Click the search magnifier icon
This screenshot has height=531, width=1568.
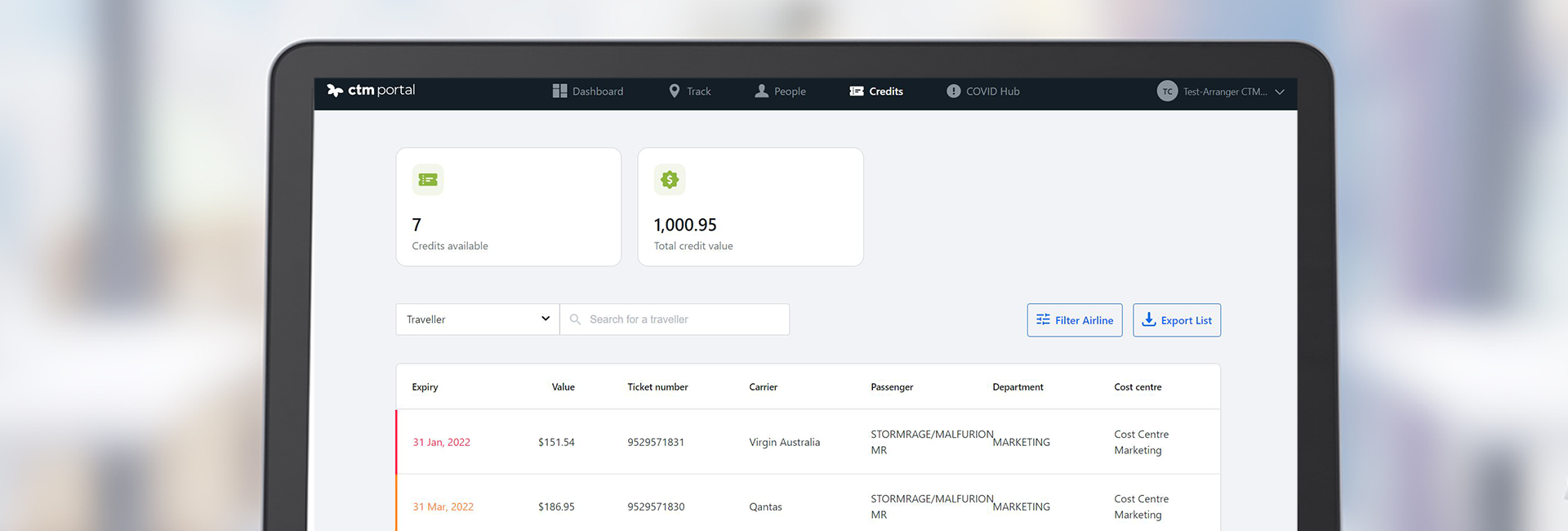coord(575,319)
